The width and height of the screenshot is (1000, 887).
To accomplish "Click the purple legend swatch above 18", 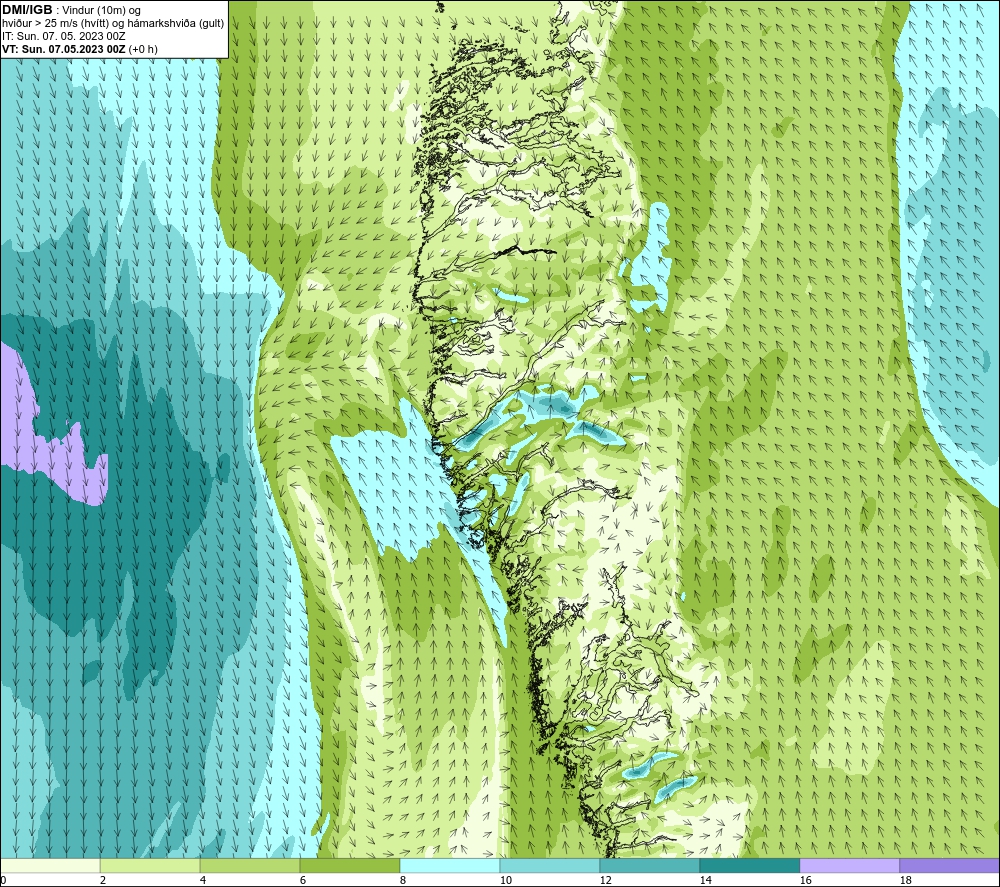I will (x=949, y=865).
